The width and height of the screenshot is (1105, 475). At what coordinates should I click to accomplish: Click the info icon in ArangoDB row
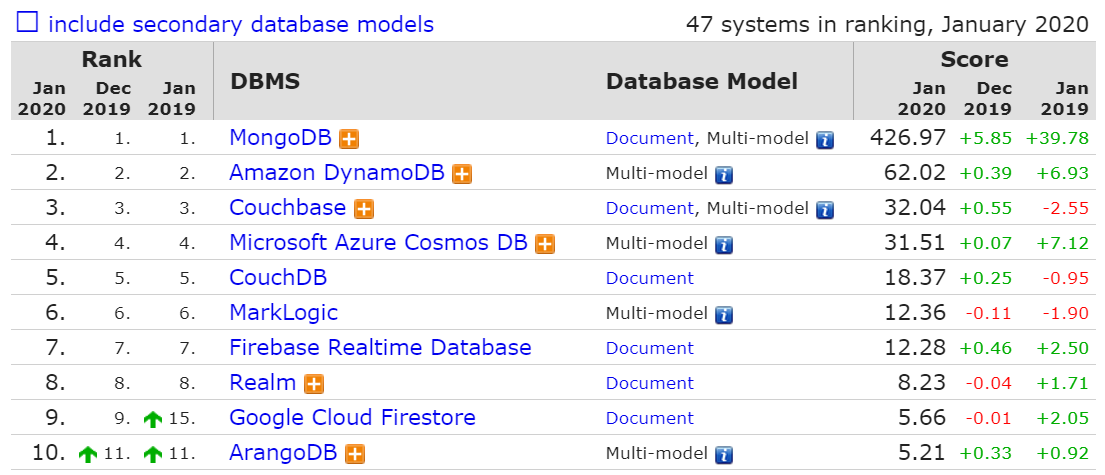(x=723, y=455)
